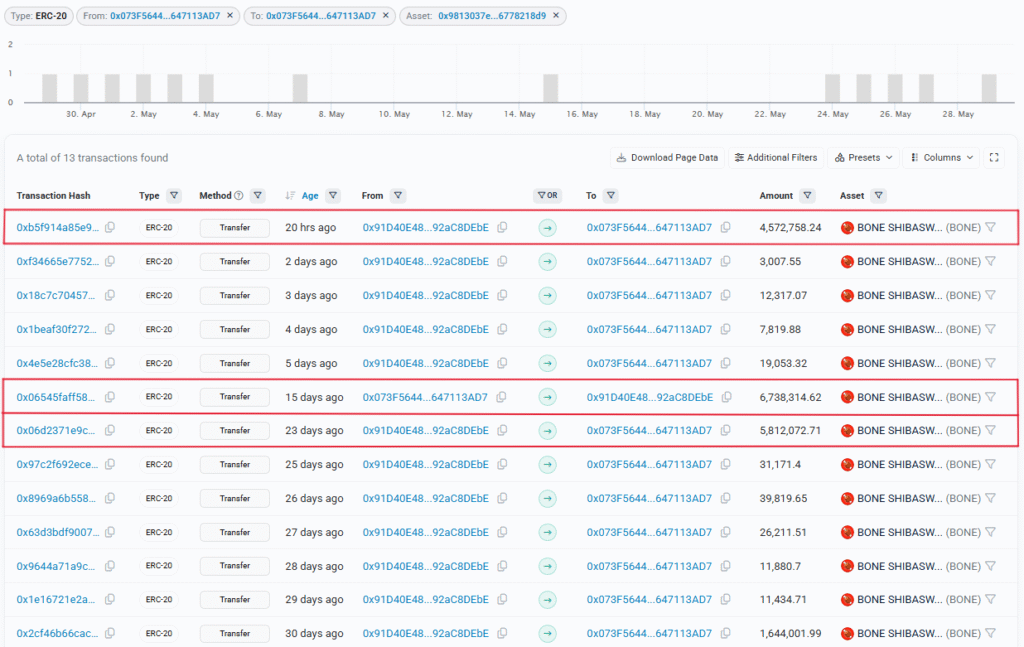Click asset address 0x9813037e in filter chip

[x=492, y=16]
